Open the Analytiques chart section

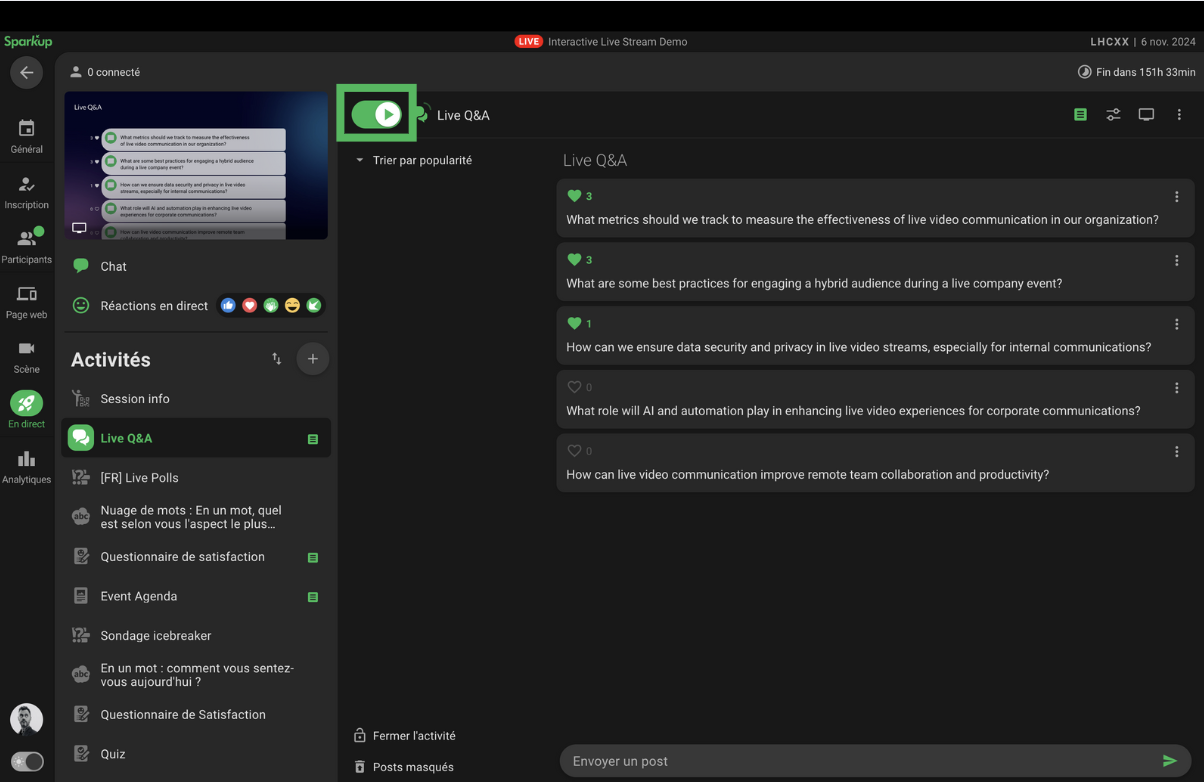[26, 467]
